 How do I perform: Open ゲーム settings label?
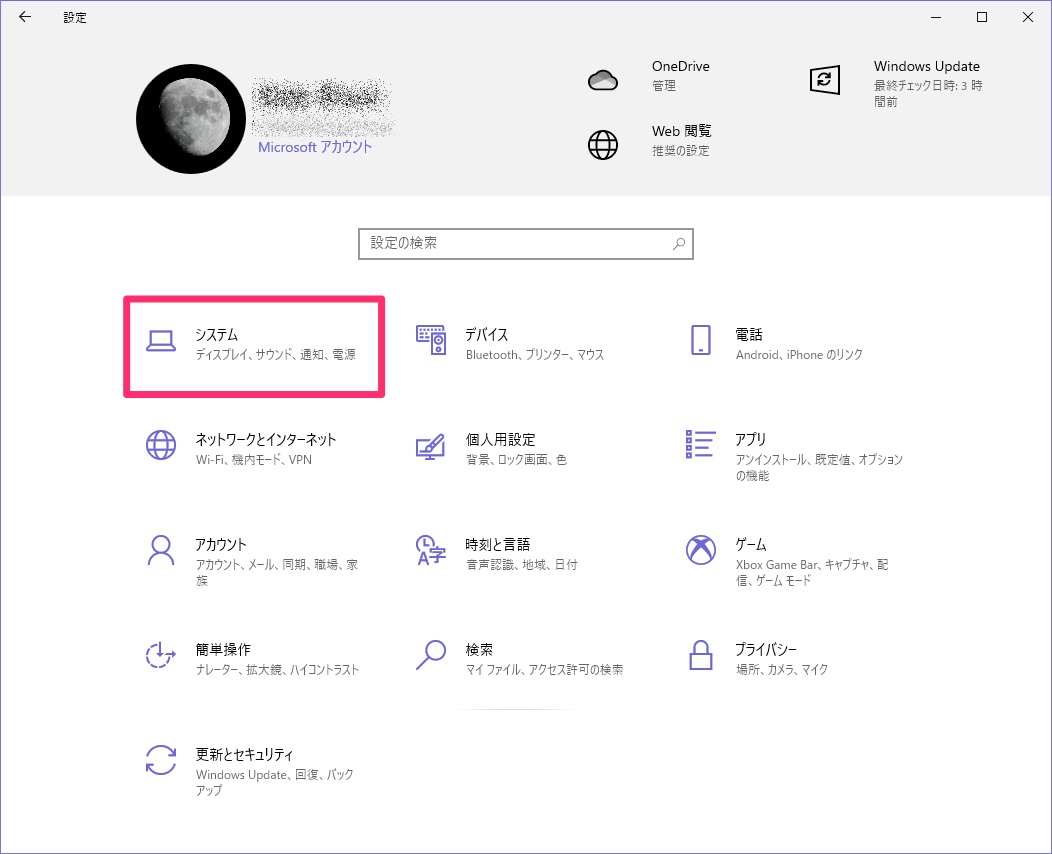[x=751, y=544]
